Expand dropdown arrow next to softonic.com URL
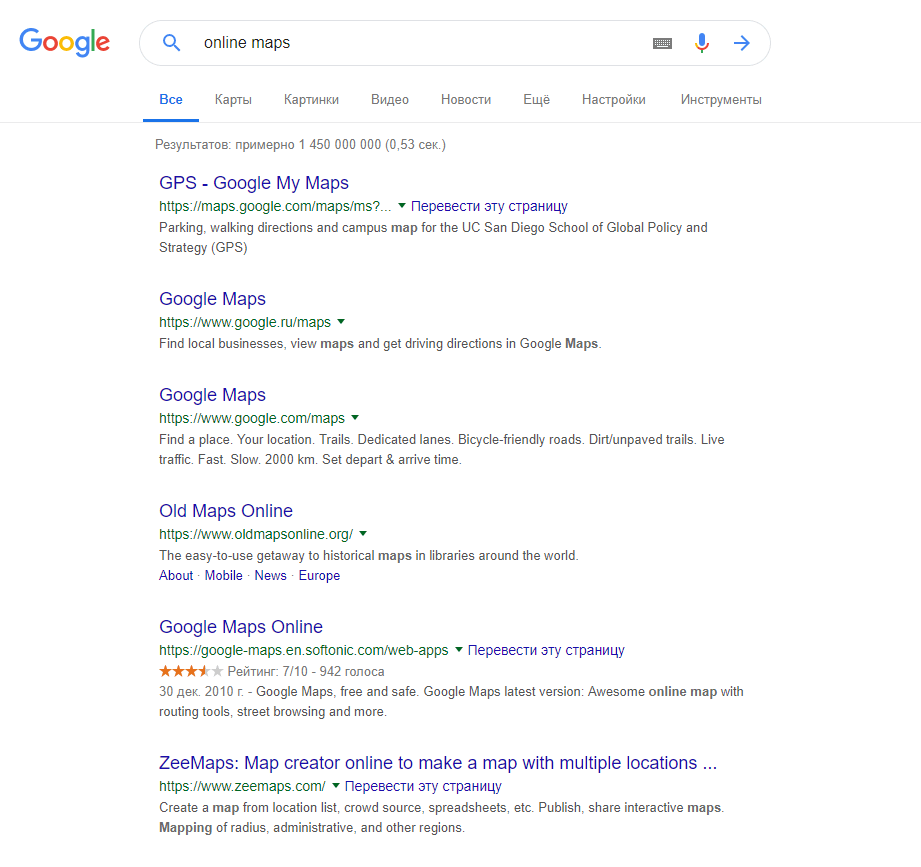The height and width of the screenshot is (867, 921). pyautogui.click(x=459, y=650)
